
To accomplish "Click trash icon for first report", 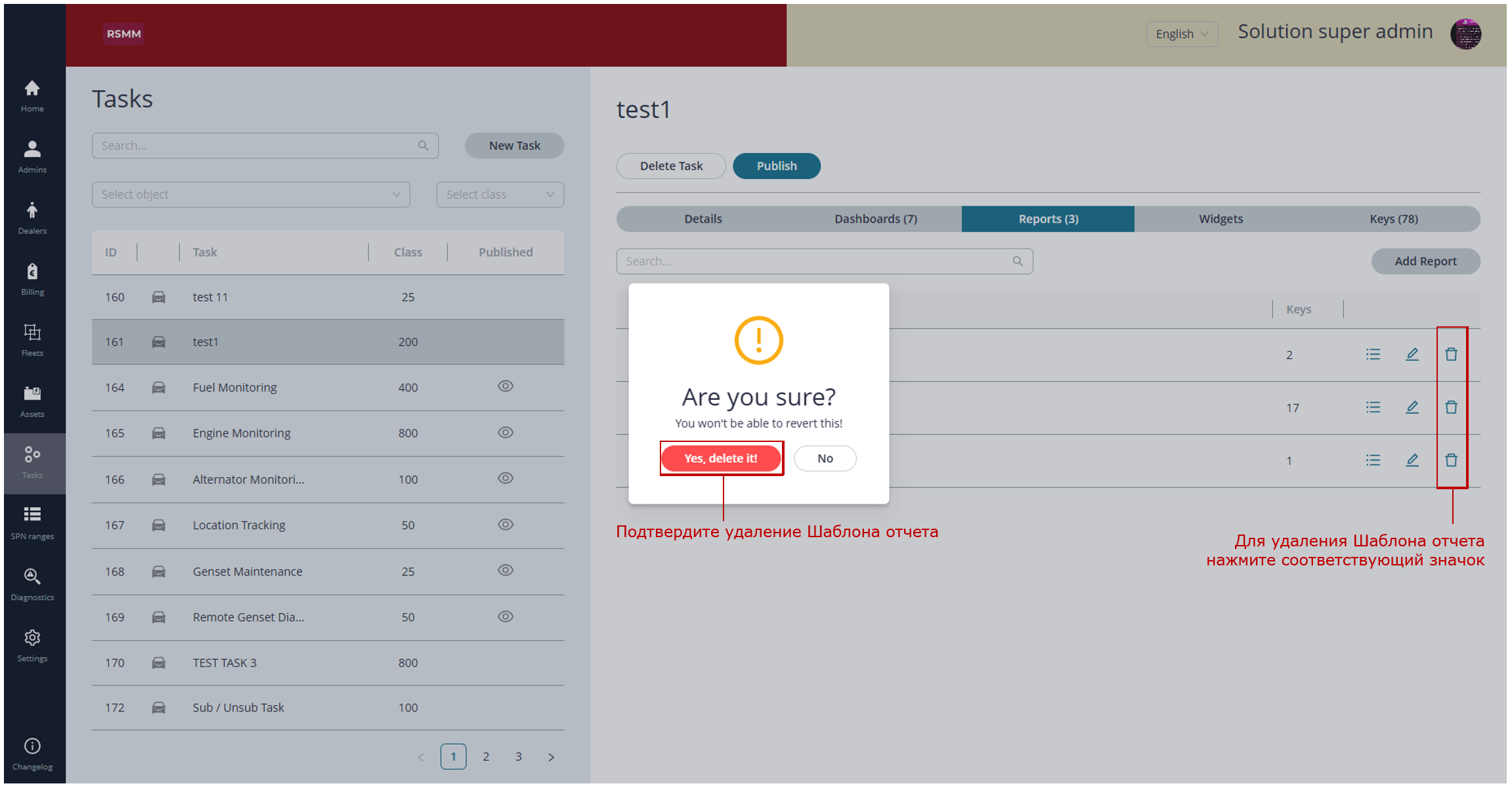I will [1451, 355].
